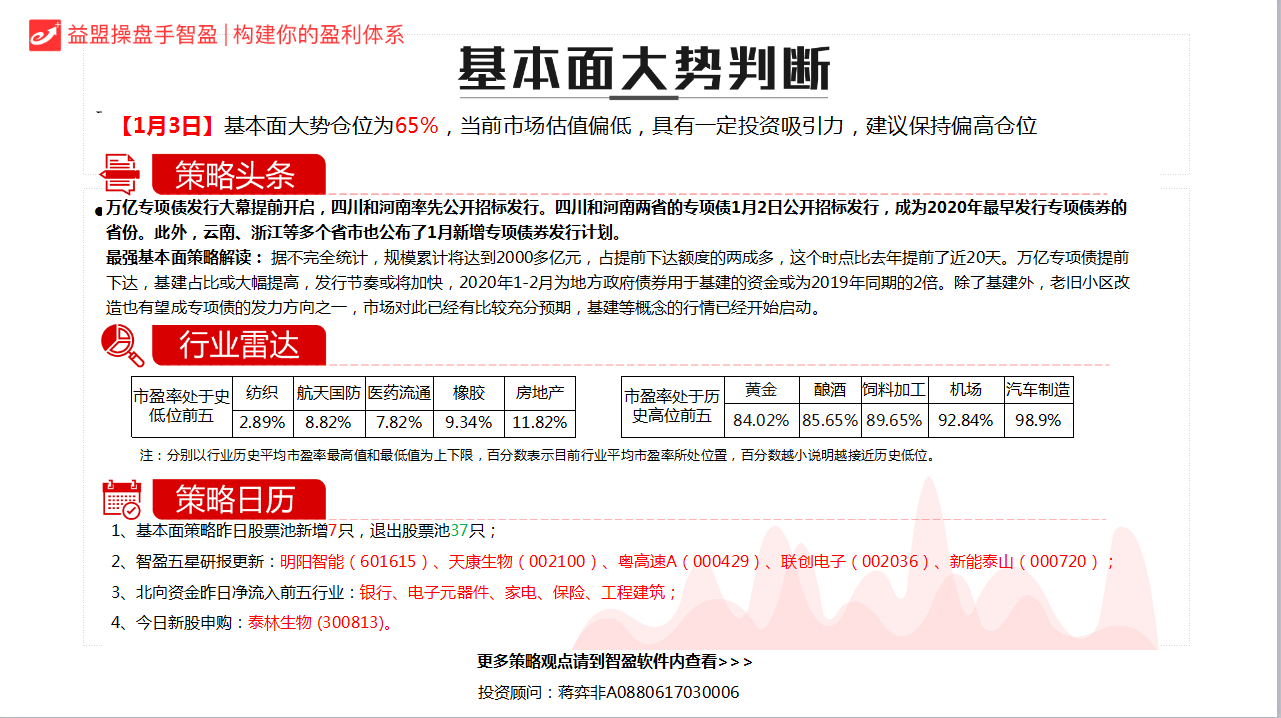Click the 粤高速A（000429） stock link
The height and width of the screenshot is (718, 1281).
tap(689, 562)
